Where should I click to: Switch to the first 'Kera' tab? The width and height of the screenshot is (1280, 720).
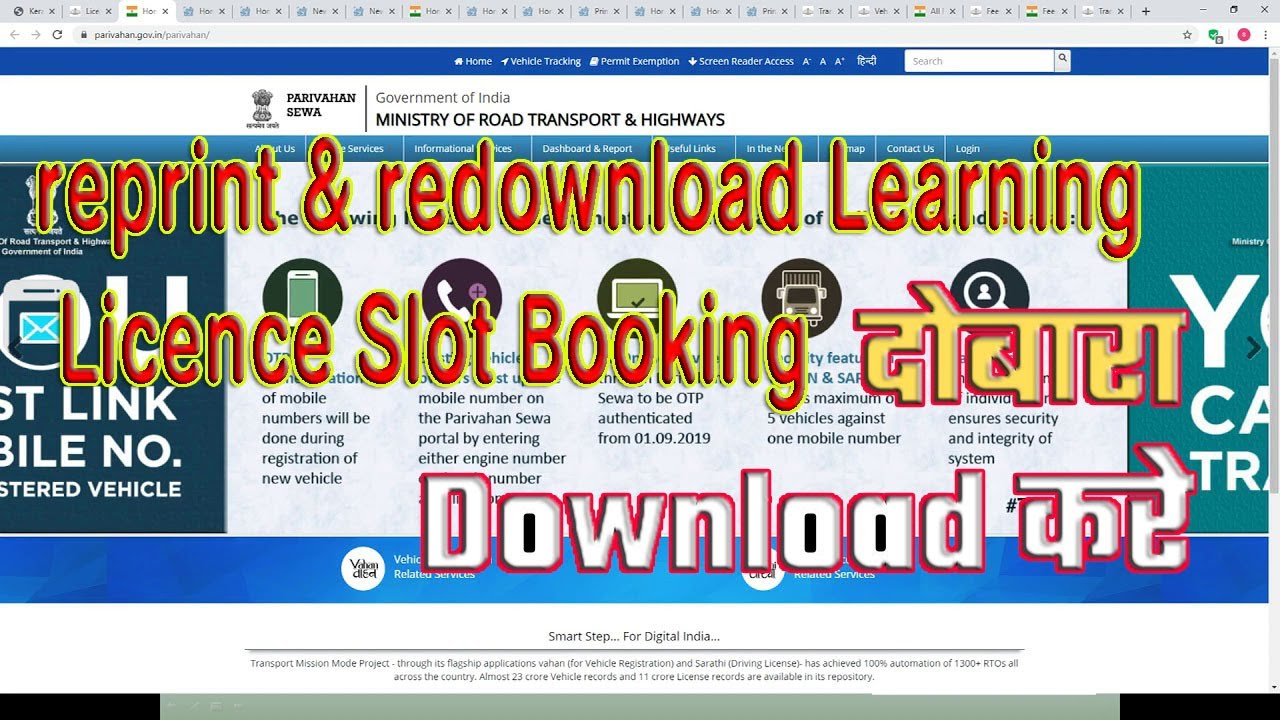click(x=33, y=11)
